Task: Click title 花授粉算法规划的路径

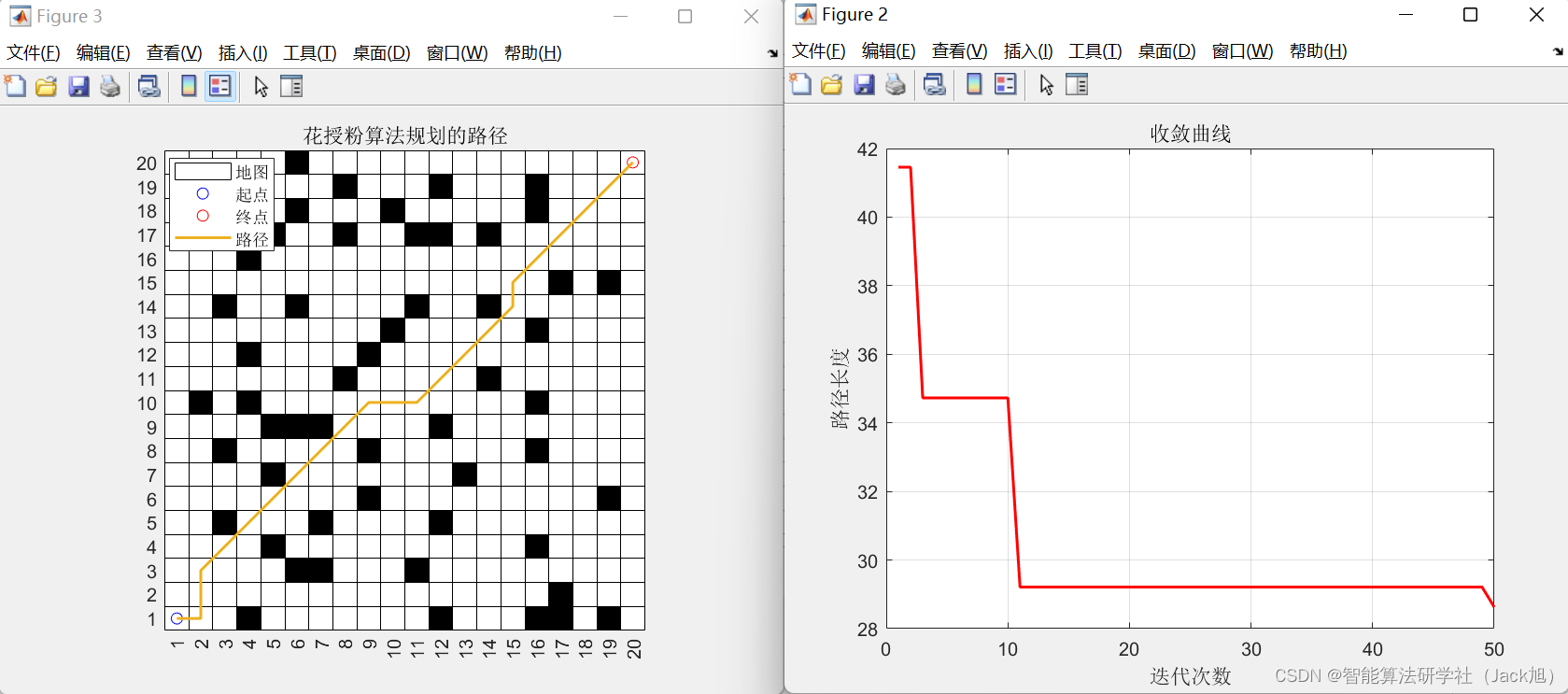Action: (405, 135)
